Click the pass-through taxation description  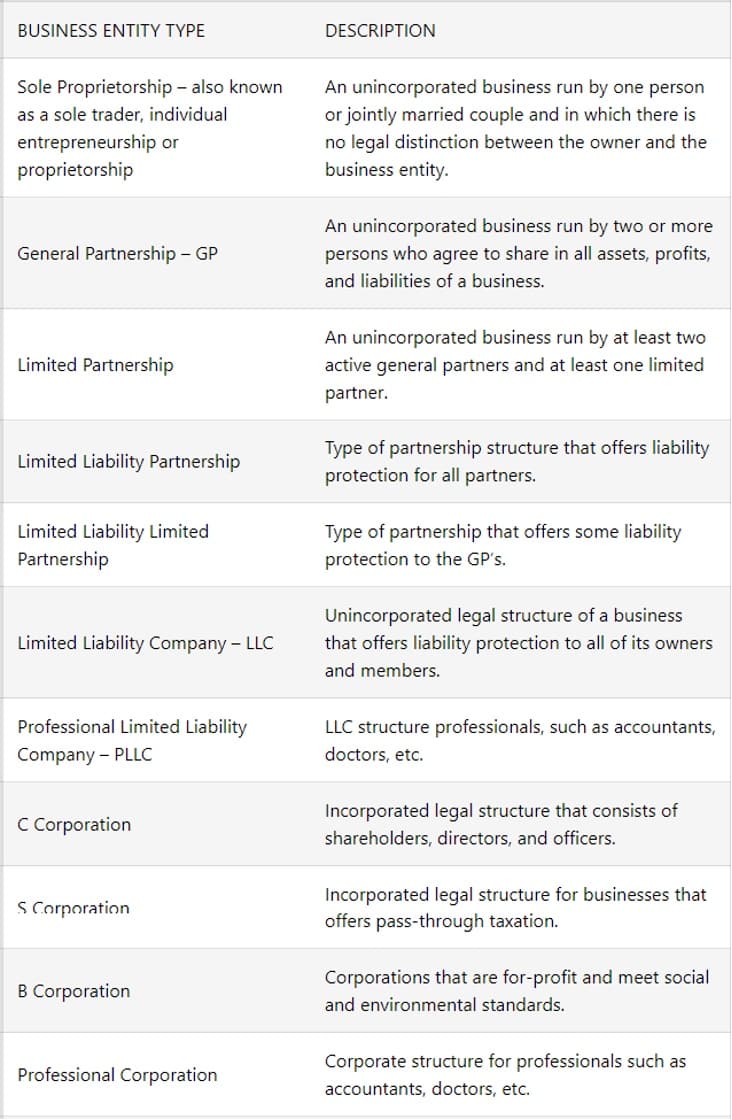coord(515,907)
